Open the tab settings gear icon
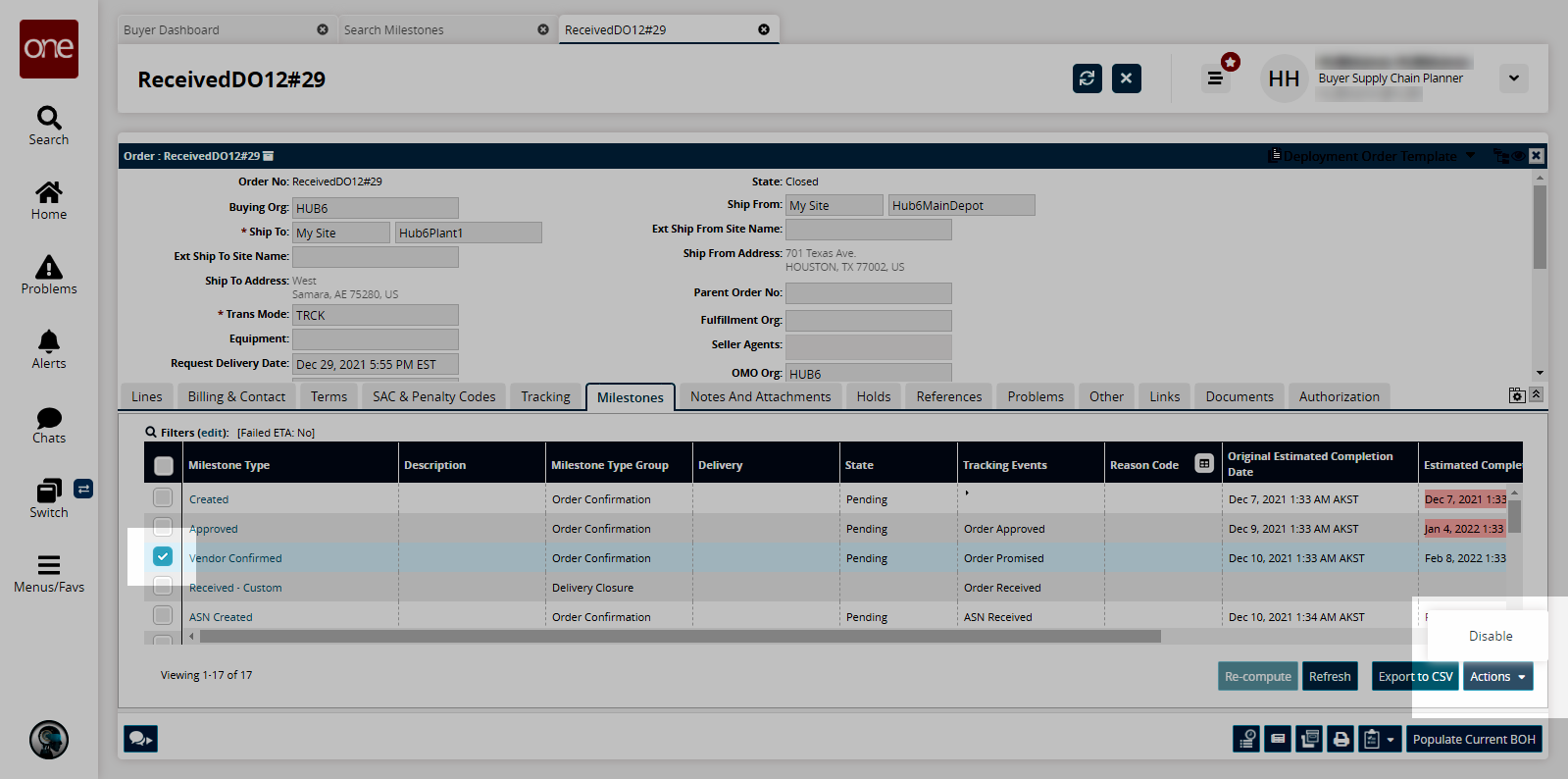 coord(1516,395)
